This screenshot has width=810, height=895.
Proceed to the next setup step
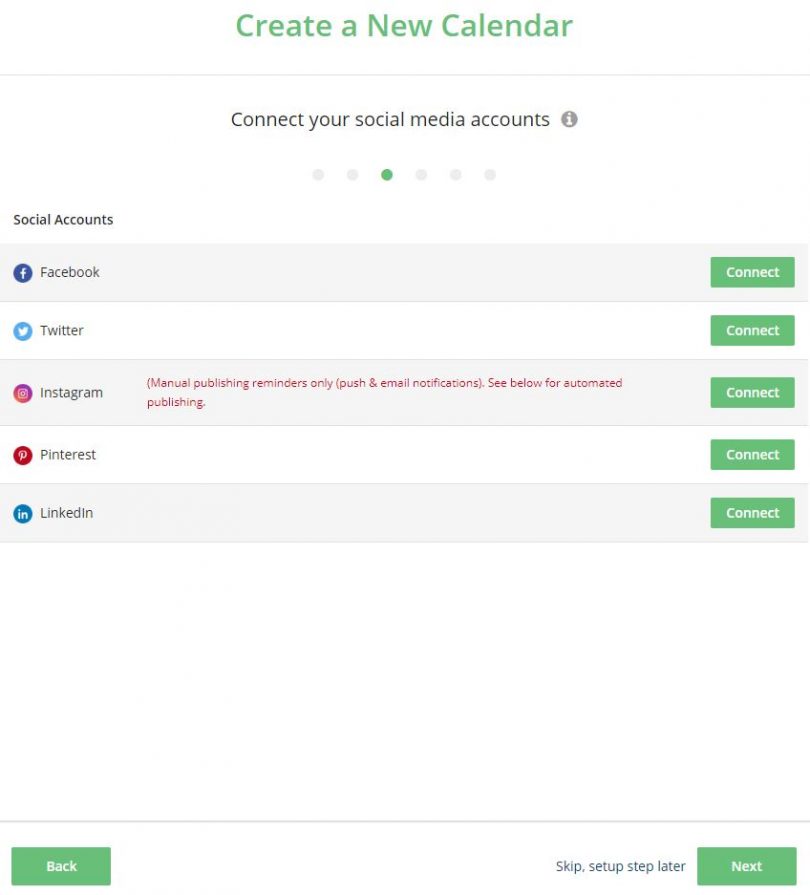coord(747,866)
